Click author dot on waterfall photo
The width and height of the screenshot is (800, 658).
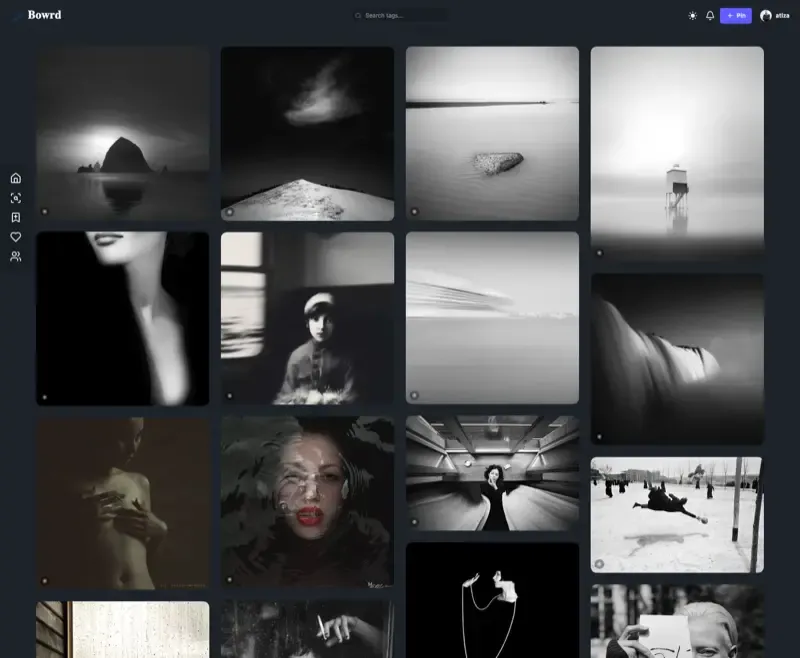point(599,437)
